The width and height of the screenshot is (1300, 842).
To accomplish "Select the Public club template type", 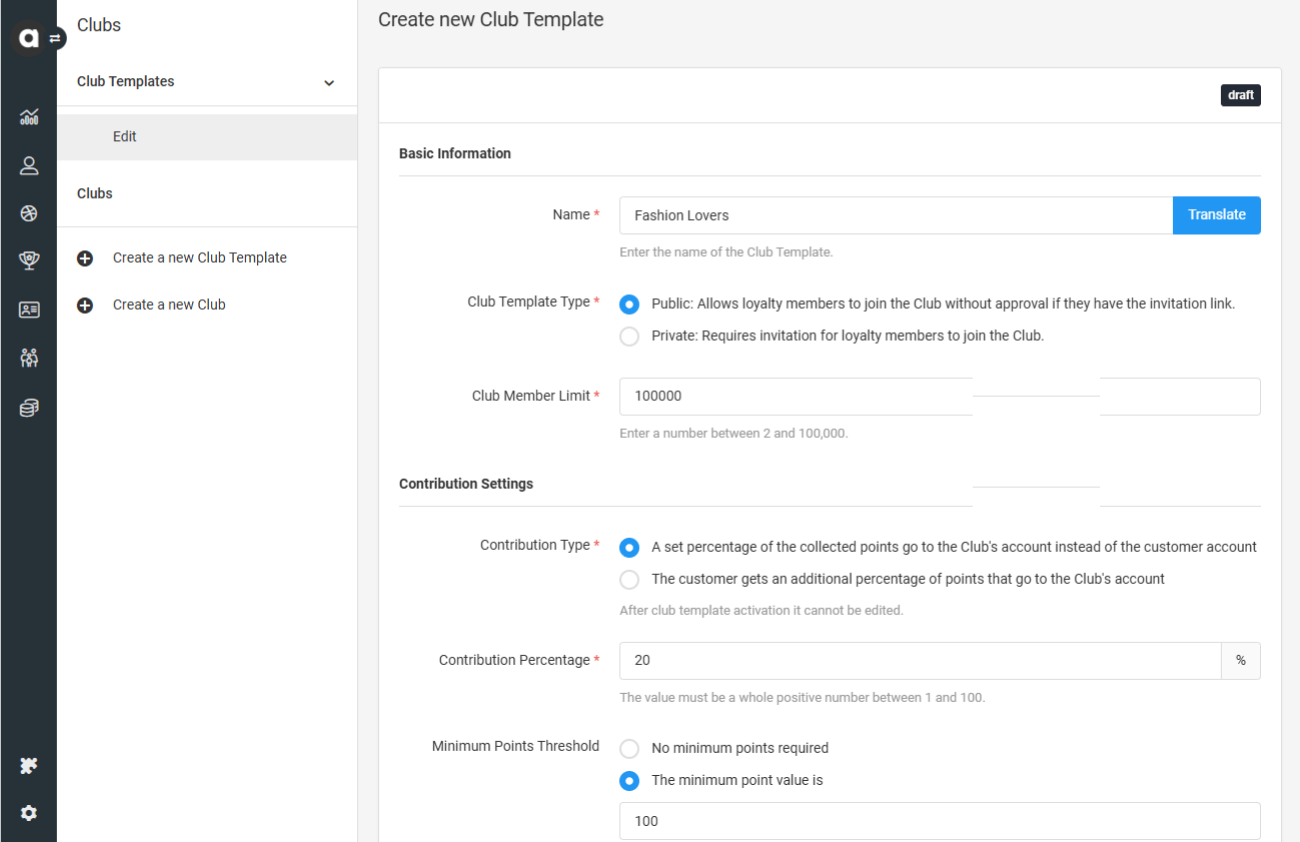I will [629, 304].
